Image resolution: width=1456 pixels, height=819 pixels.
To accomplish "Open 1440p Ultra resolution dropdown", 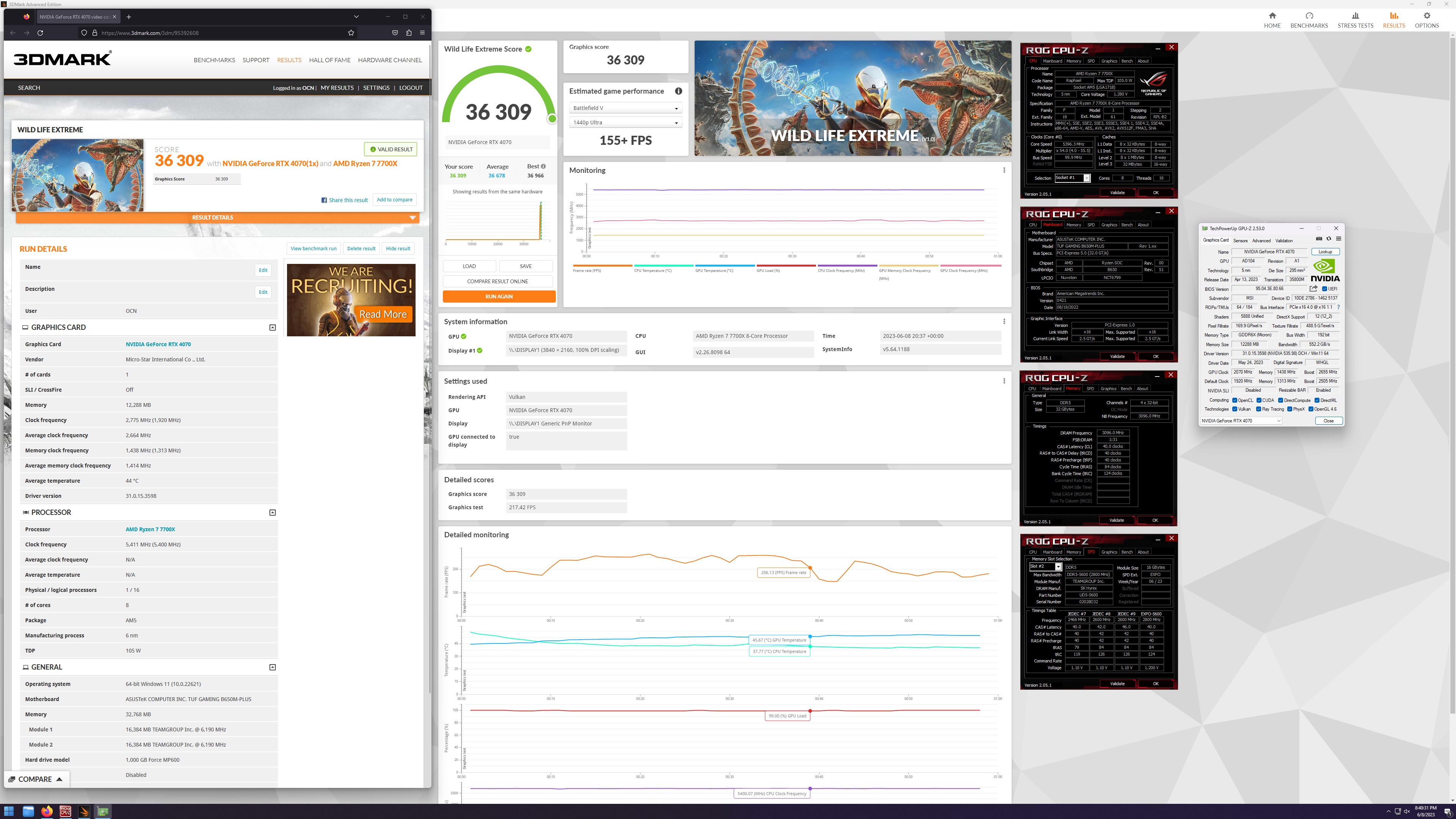I will pyautogui.click(x=625, y=122).
